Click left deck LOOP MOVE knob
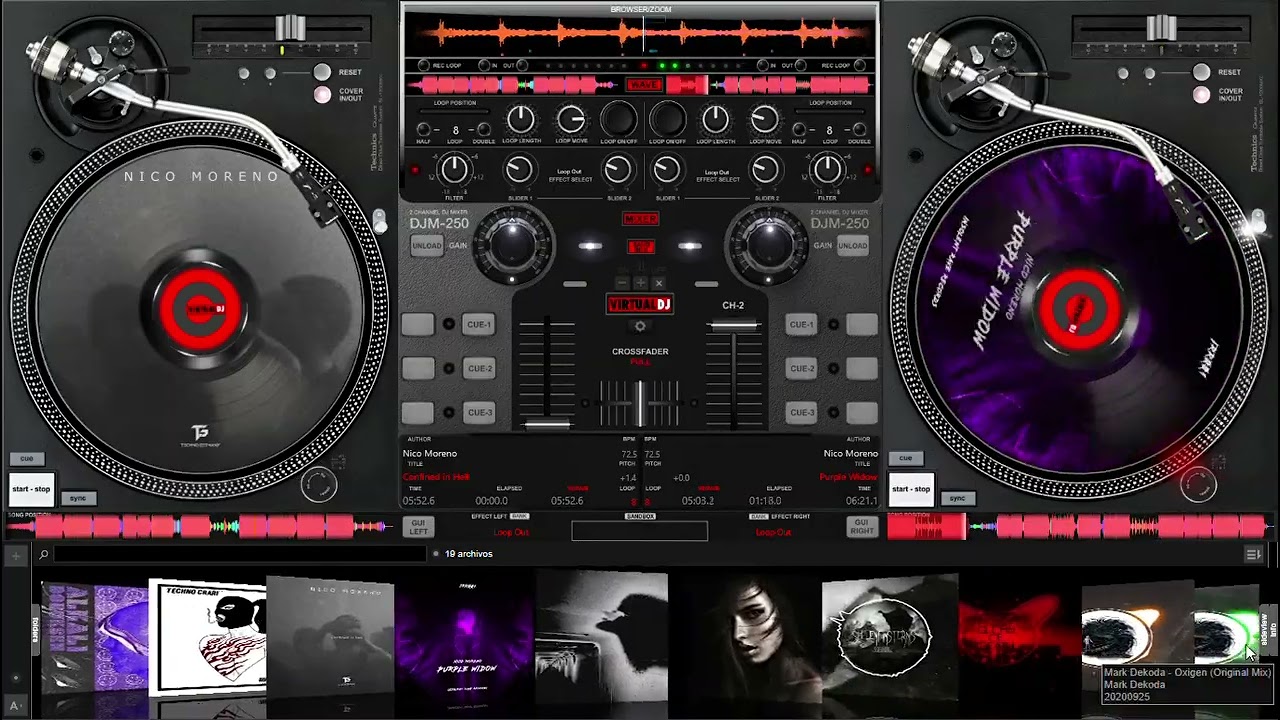Image resolution: width=1280 pixels, height=720 pixels. click(570, 119)
